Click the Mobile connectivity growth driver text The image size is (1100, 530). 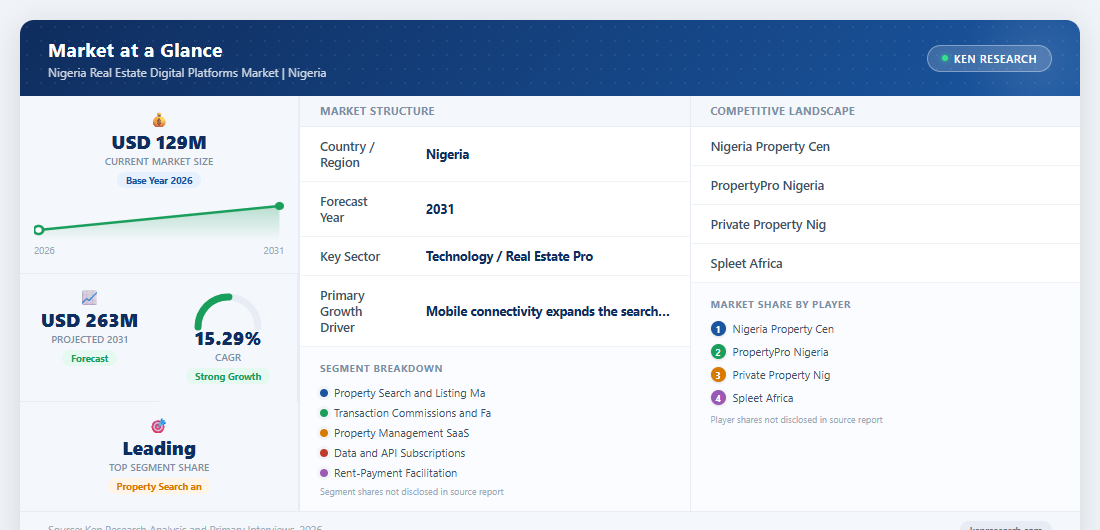pyautogui.click(x=548, y=312)
